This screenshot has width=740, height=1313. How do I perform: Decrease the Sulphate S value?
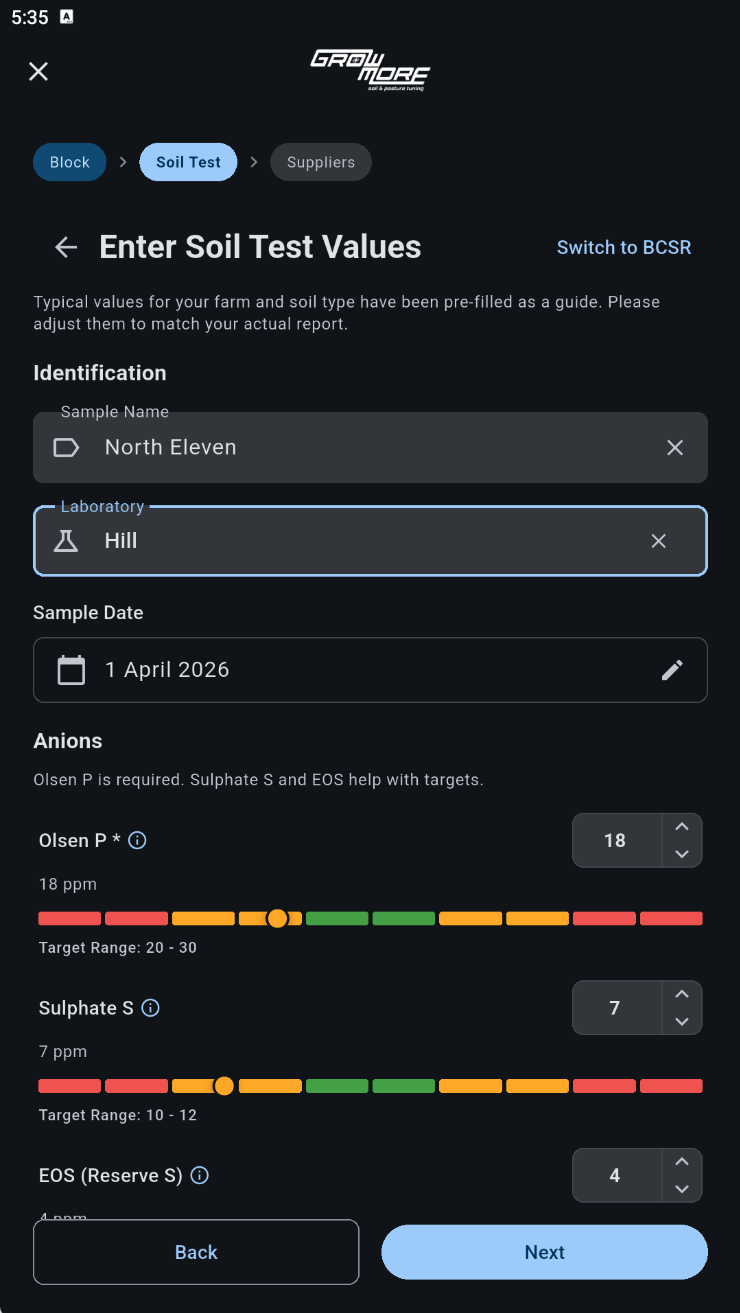point(682,1021)
